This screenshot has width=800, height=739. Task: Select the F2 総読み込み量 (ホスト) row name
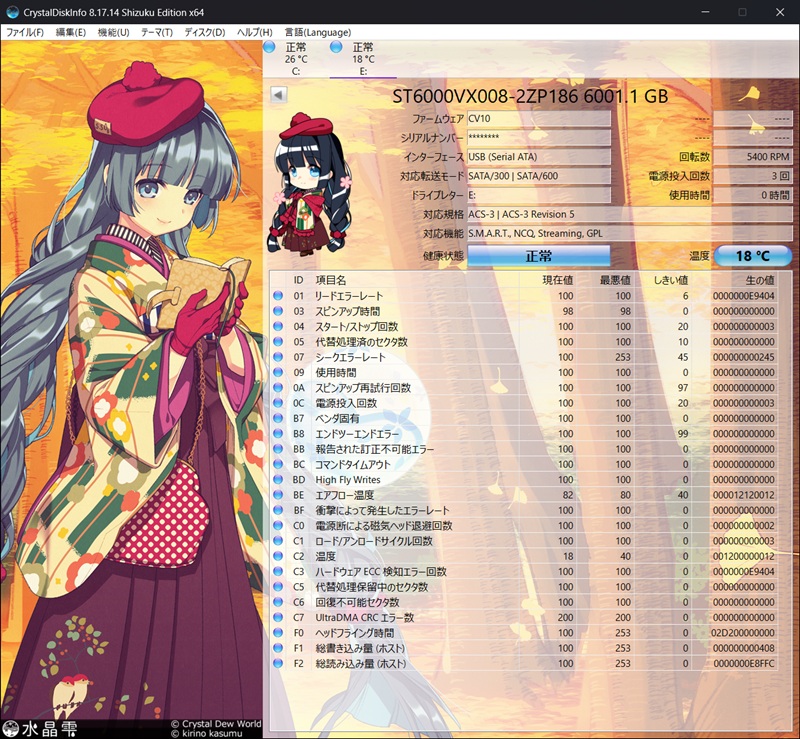click(x=361, y=663)
